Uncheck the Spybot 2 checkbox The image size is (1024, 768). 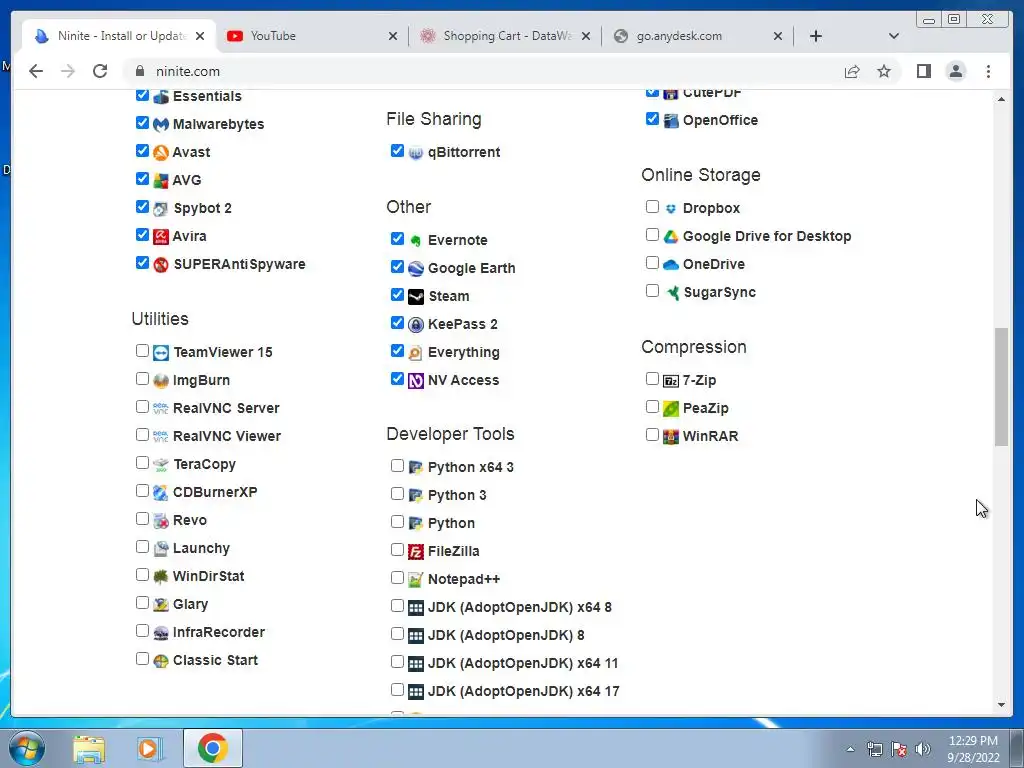142,207
